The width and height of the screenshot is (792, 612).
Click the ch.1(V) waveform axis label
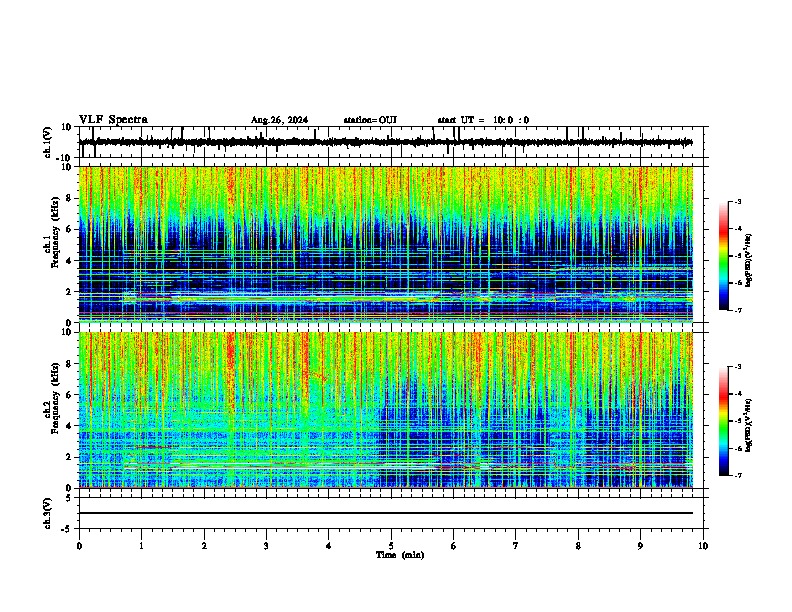(x=48, y=142)
